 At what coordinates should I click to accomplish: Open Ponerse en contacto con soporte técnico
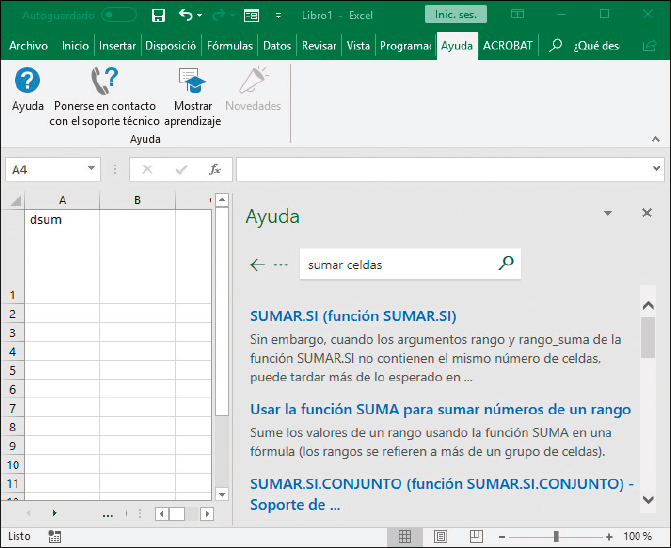point(104,81)
